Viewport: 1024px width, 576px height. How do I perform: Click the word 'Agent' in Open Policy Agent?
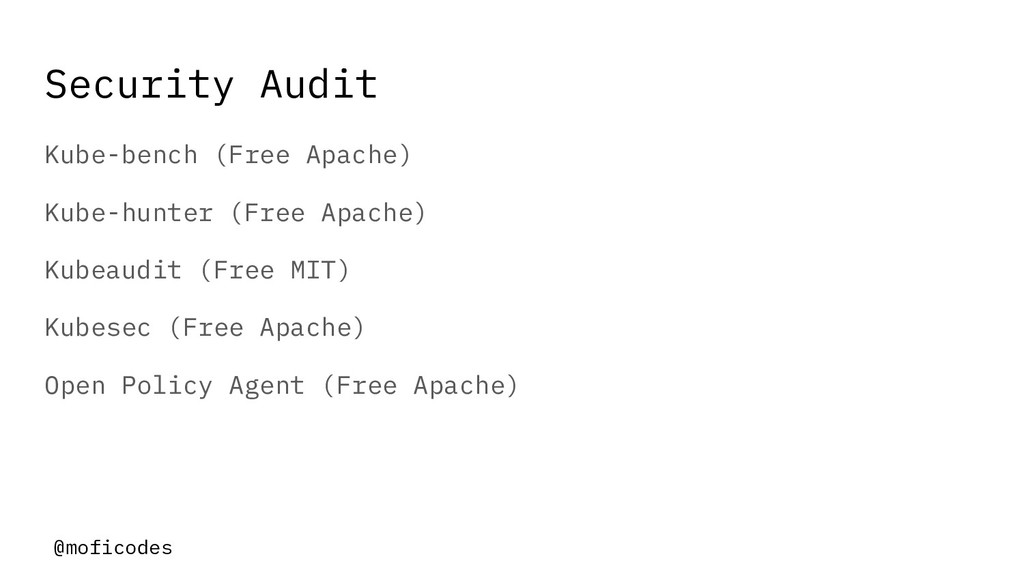[x=266, y=387]
